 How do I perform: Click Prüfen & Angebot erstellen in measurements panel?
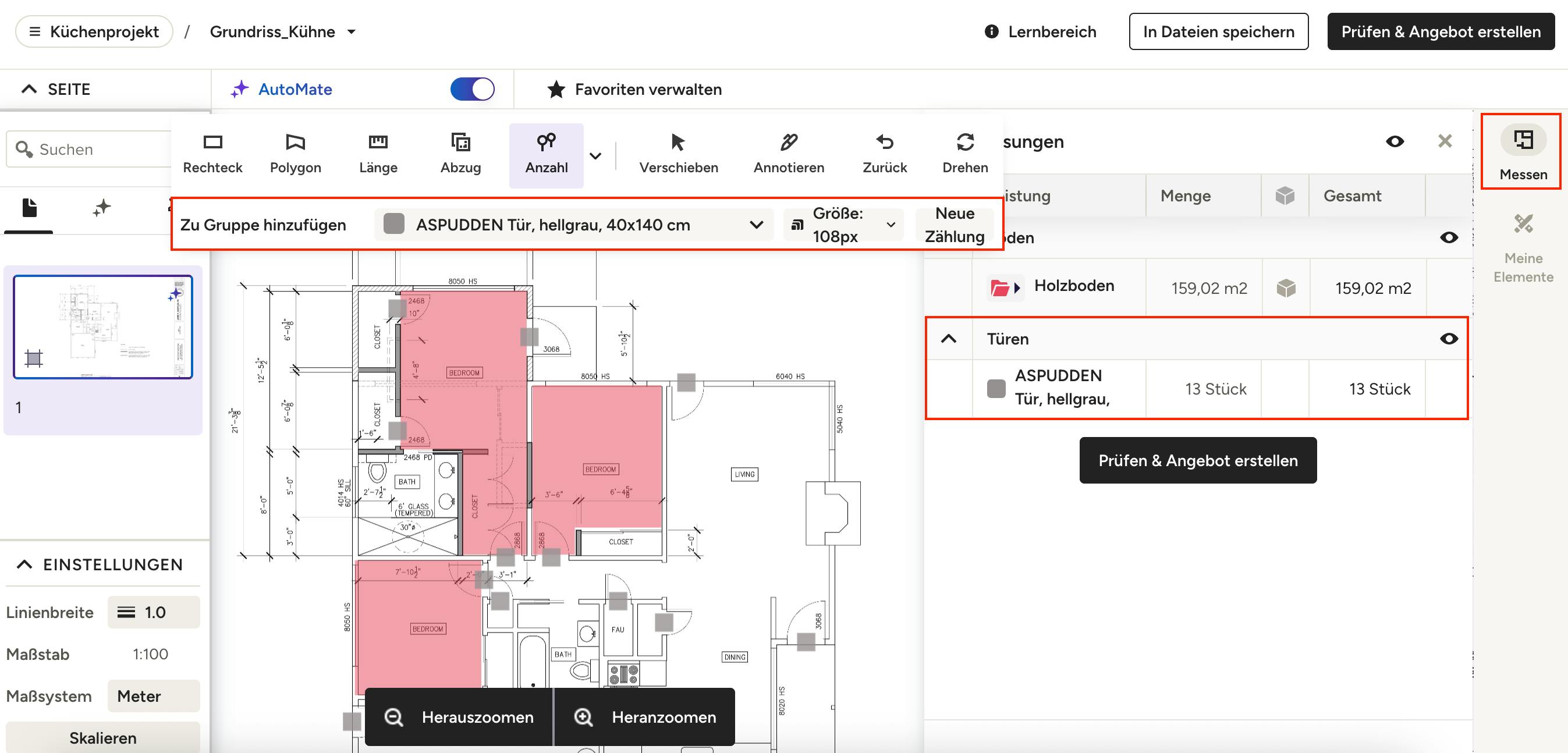[x=1198, y=460]
